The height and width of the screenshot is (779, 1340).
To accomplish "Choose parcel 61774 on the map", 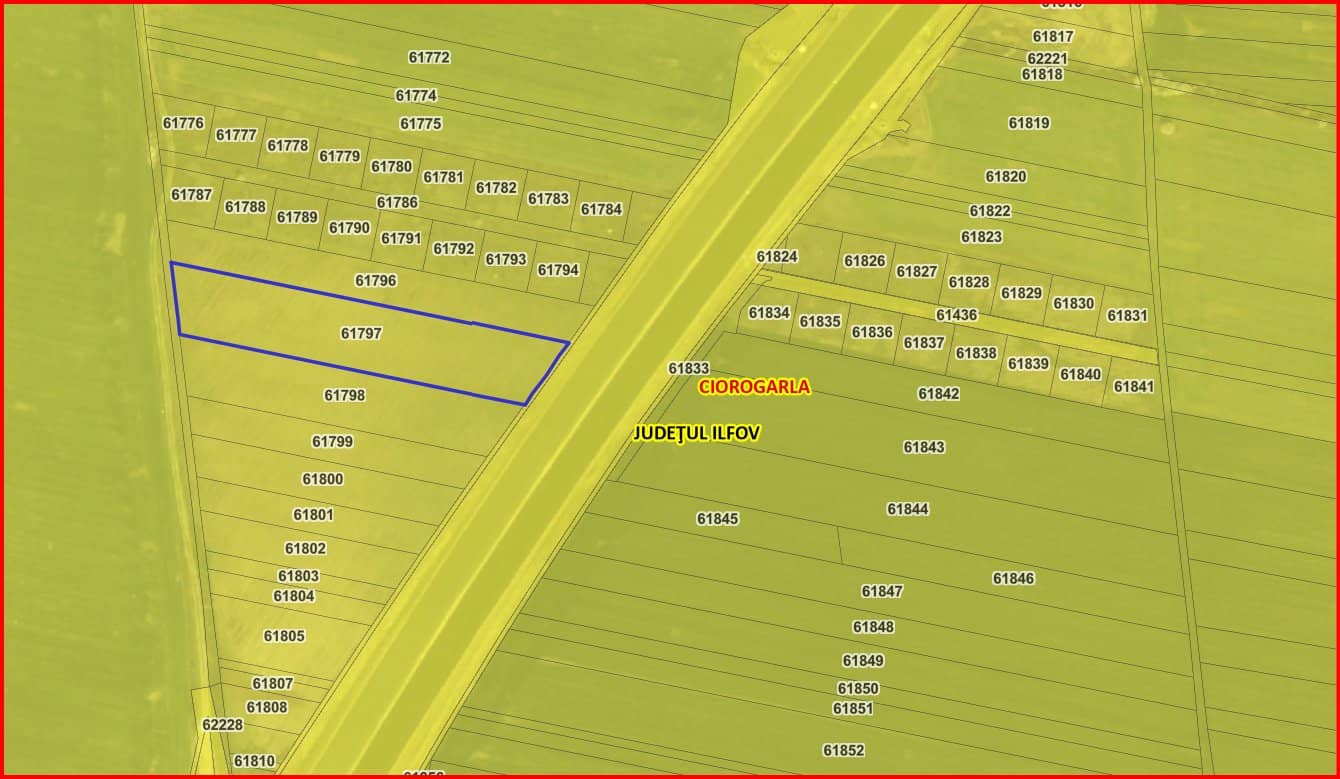I will click(416, 96).
